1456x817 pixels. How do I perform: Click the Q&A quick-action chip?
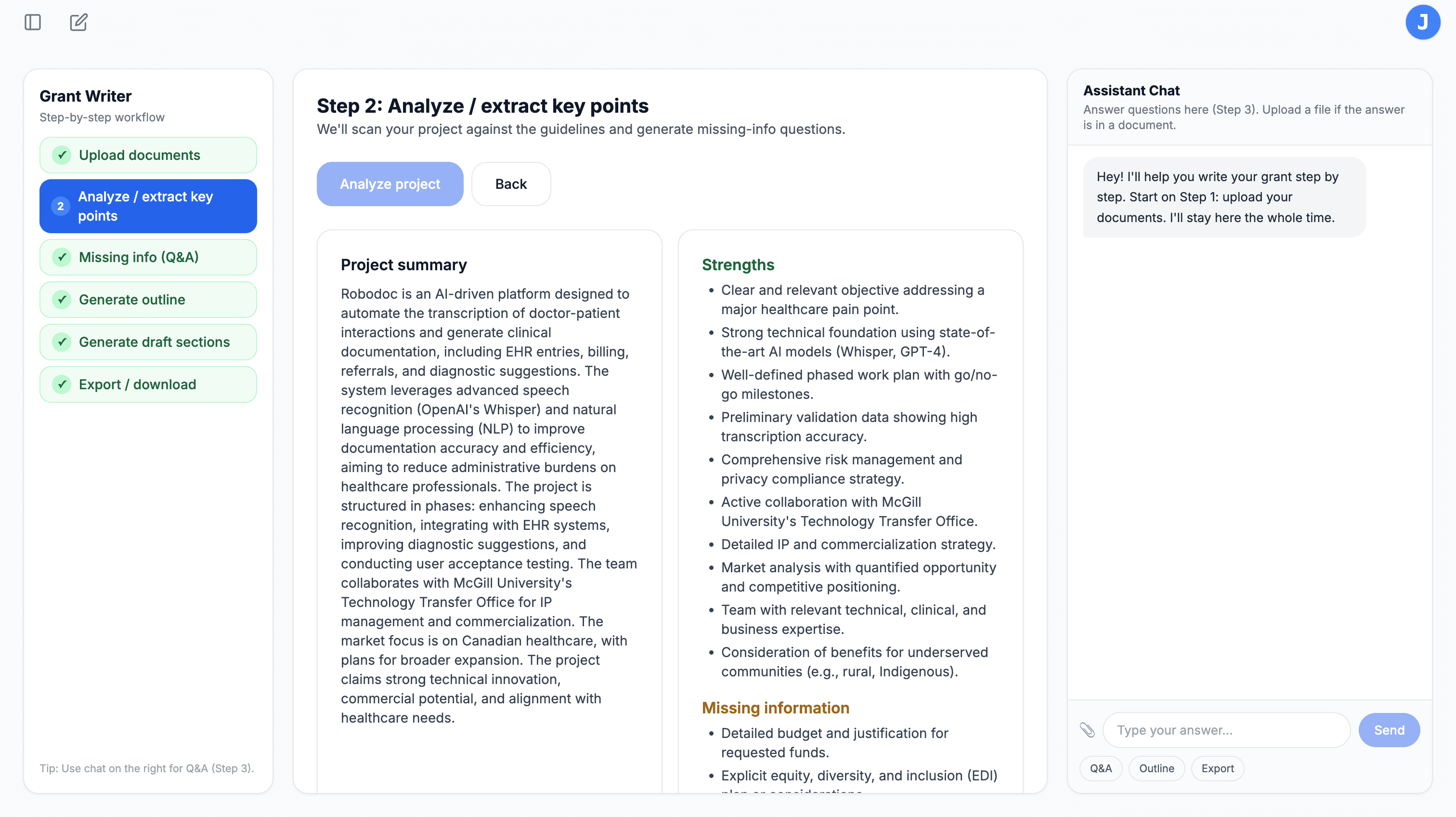pos(1101,768)
